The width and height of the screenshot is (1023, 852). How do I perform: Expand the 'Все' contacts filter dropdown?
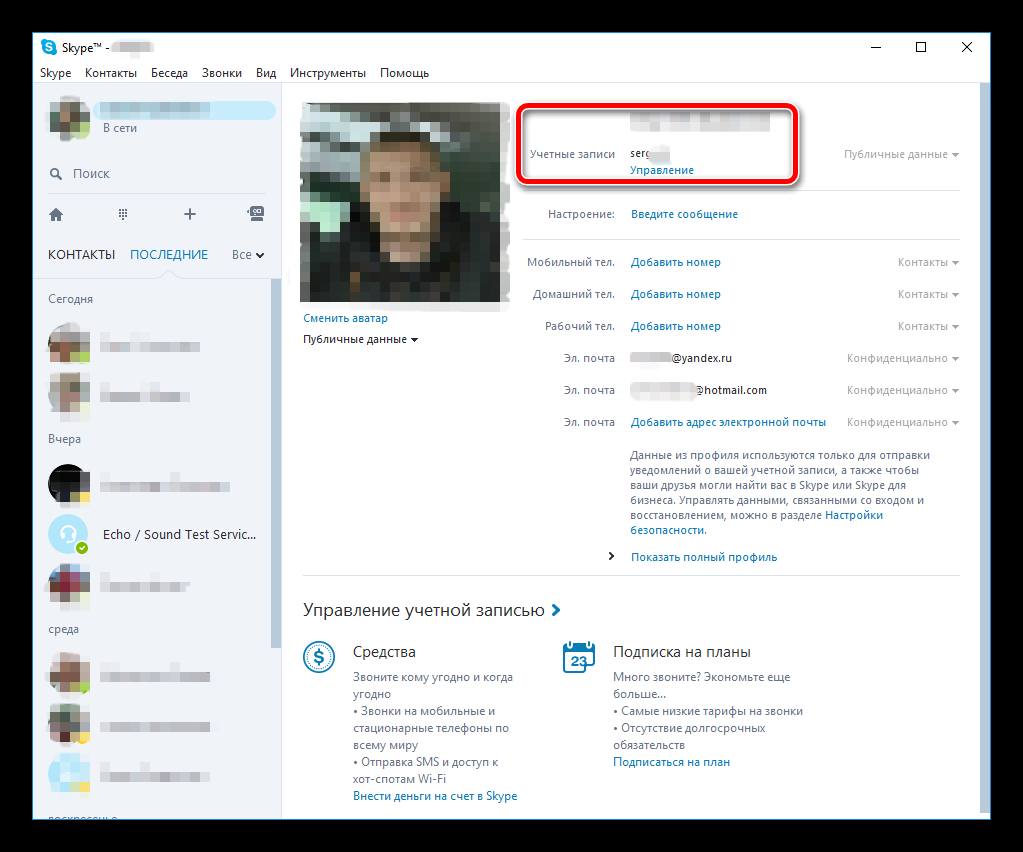click(248, 255)
